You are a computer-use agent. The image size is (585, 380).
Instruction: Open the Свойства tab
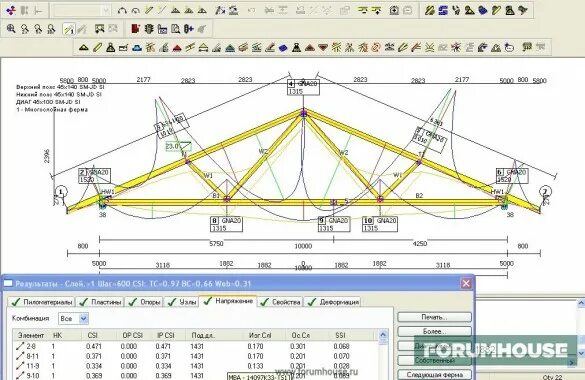pos(280,302)
